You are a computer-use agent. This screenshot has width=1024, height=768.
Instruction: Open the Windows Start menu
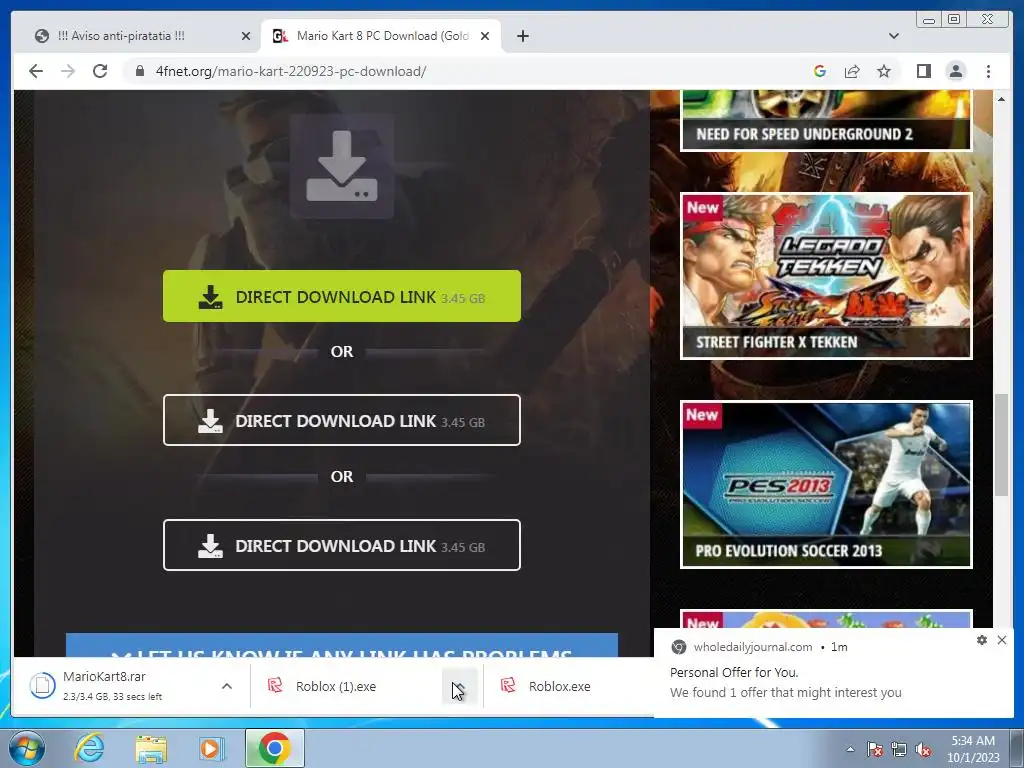pyautogui.click(x=26, y=748)
